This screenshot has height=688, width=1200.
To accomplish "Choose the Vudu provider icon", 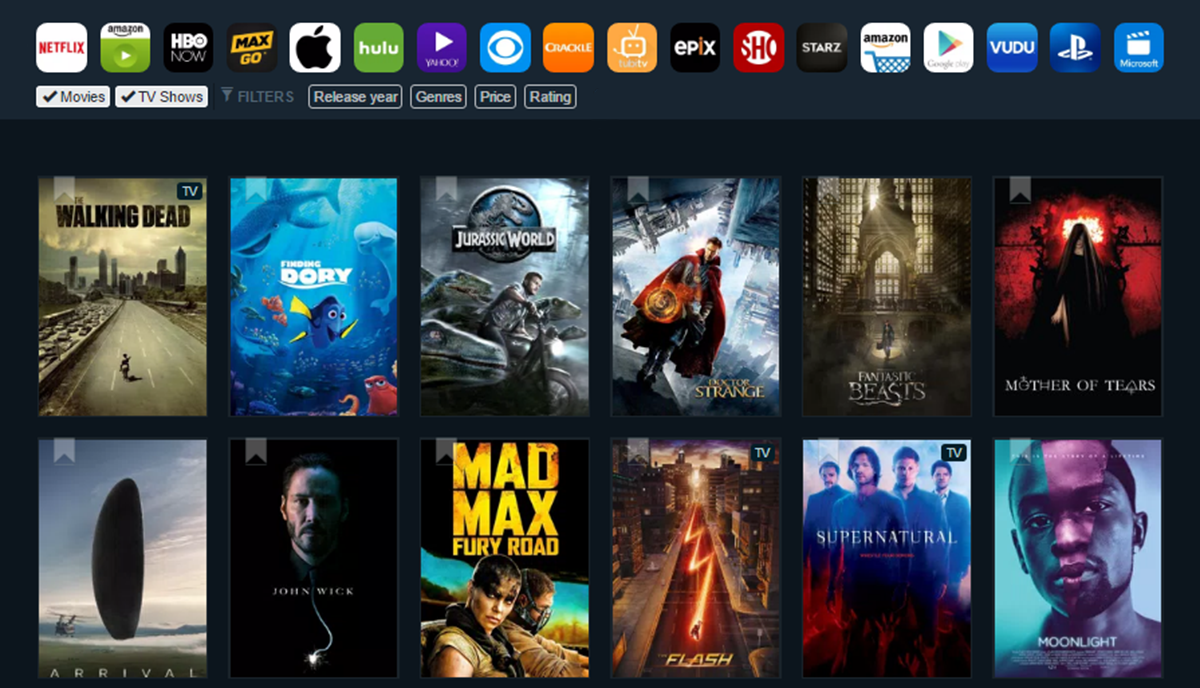I will click(x=1012, y=48).
